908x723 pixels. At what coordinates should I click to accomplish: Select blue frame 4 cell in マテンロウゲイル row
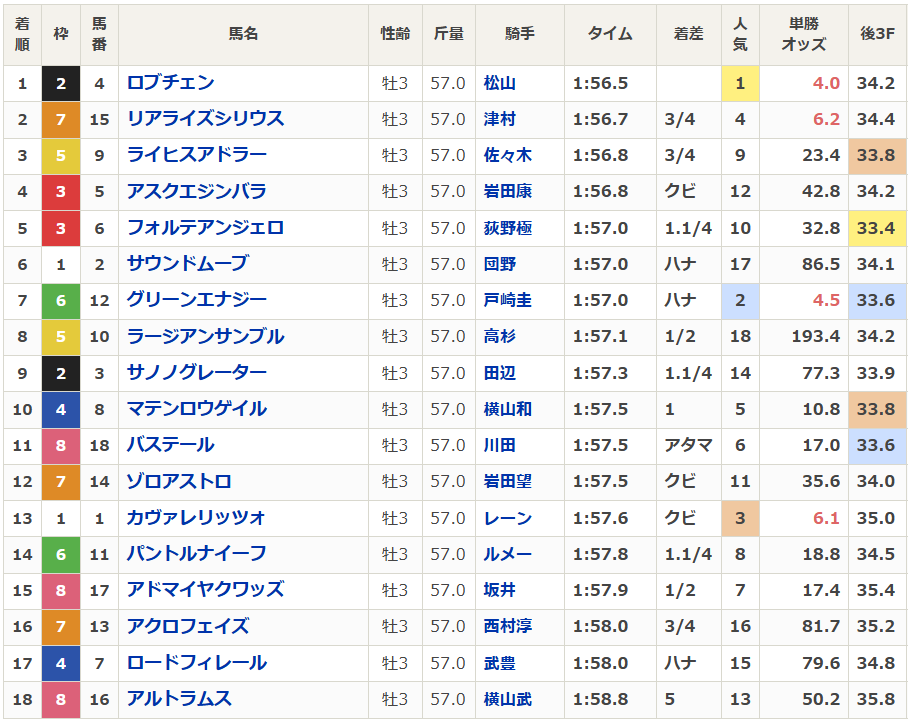61,409
